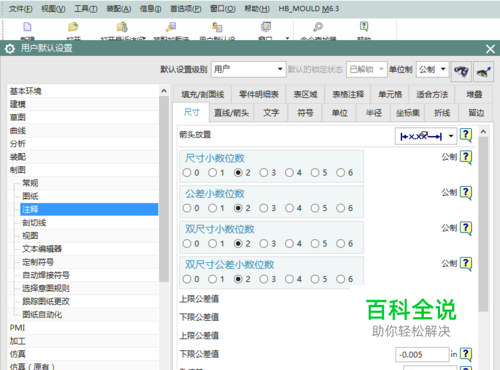Open the 帮助 menu

point(257,9)
